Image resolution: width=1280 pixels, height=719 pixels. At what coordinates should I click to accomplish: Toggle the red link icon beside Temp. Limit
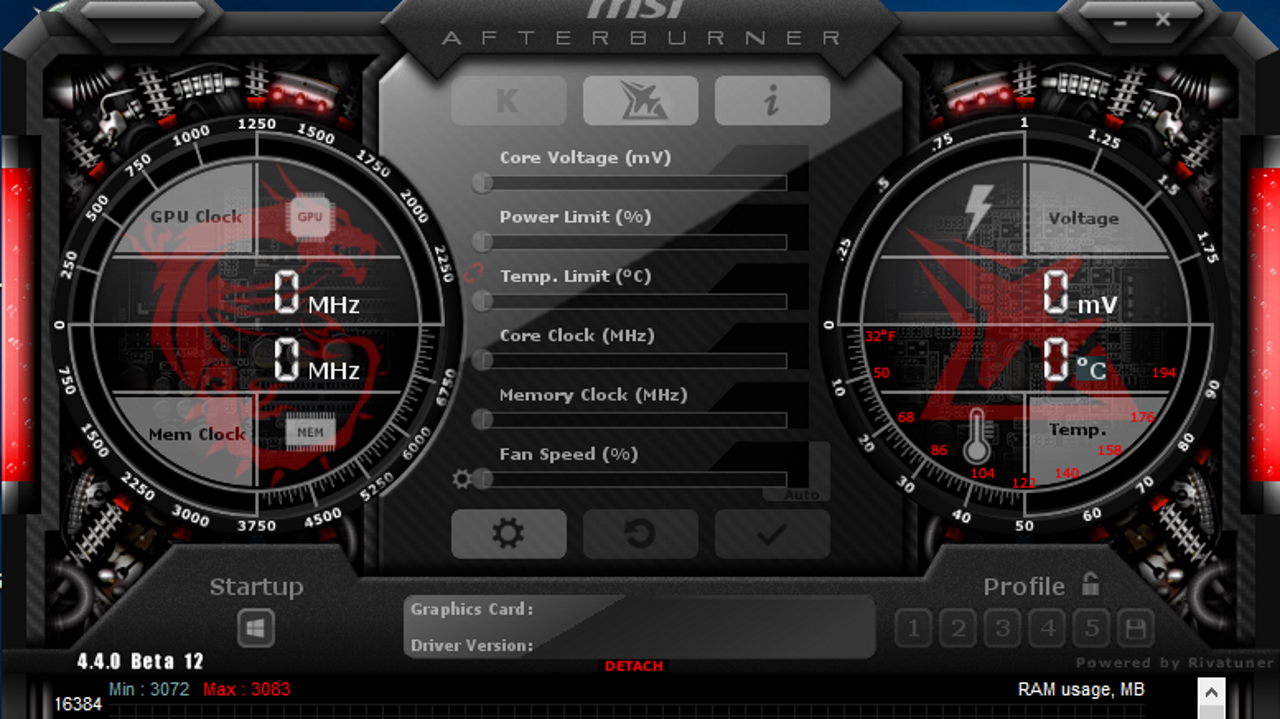pos(475,273)
